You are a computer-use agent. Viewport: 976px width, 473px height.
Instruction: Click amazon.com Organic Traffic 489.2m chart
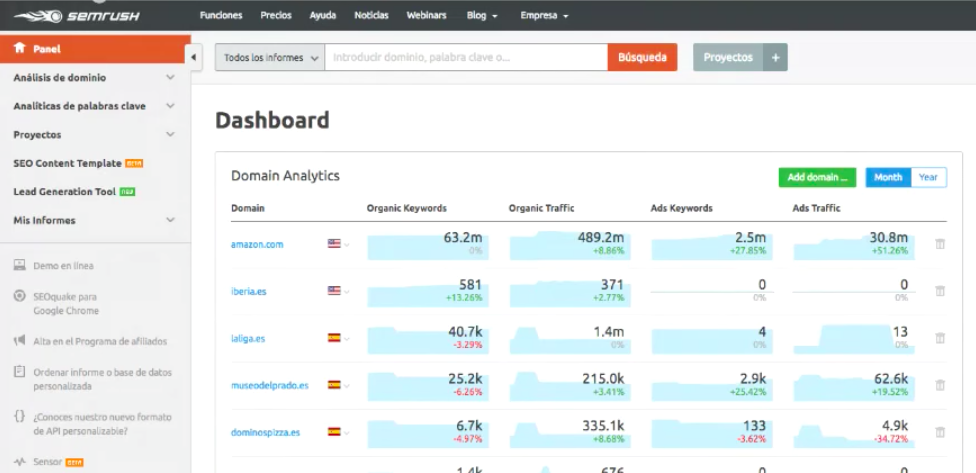(570, 245)
